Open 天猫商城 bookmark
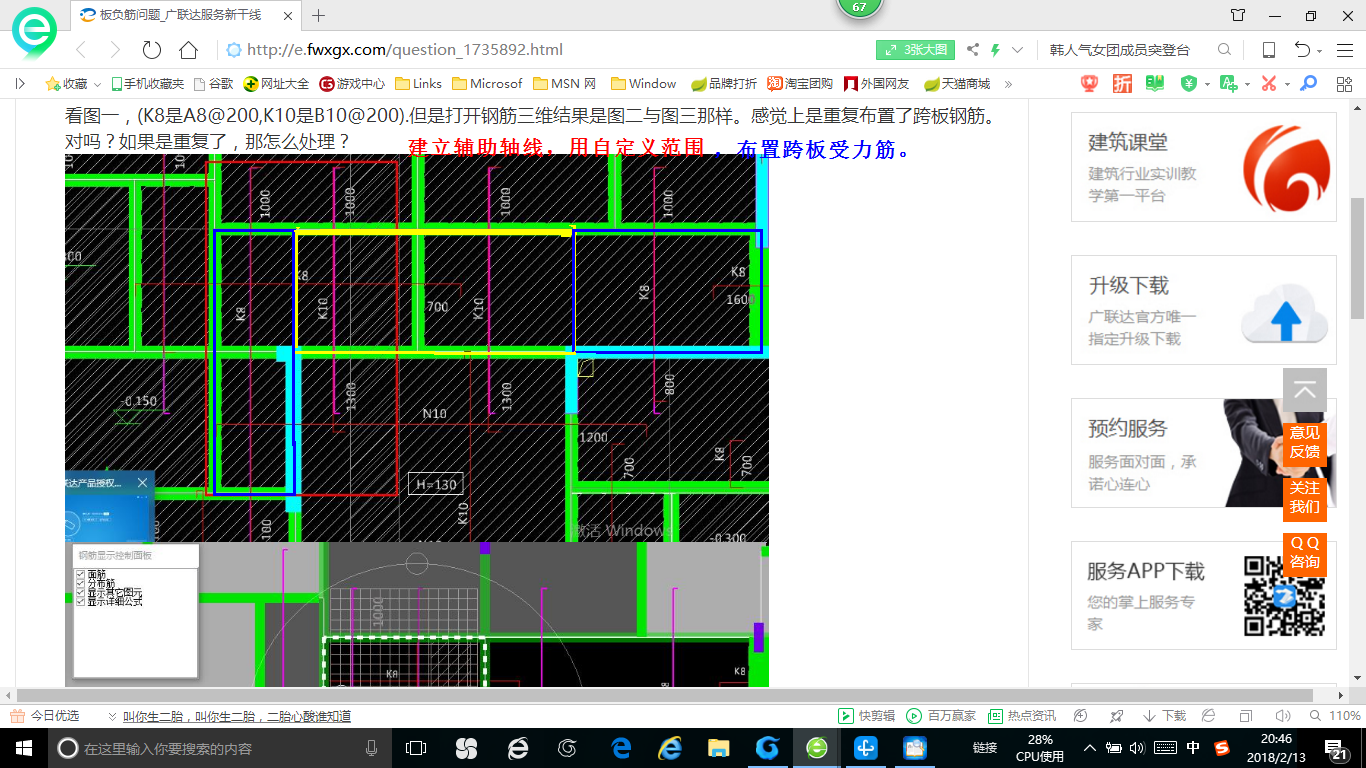The width and height of the screenshot is (1366, 768). [957, 84]
